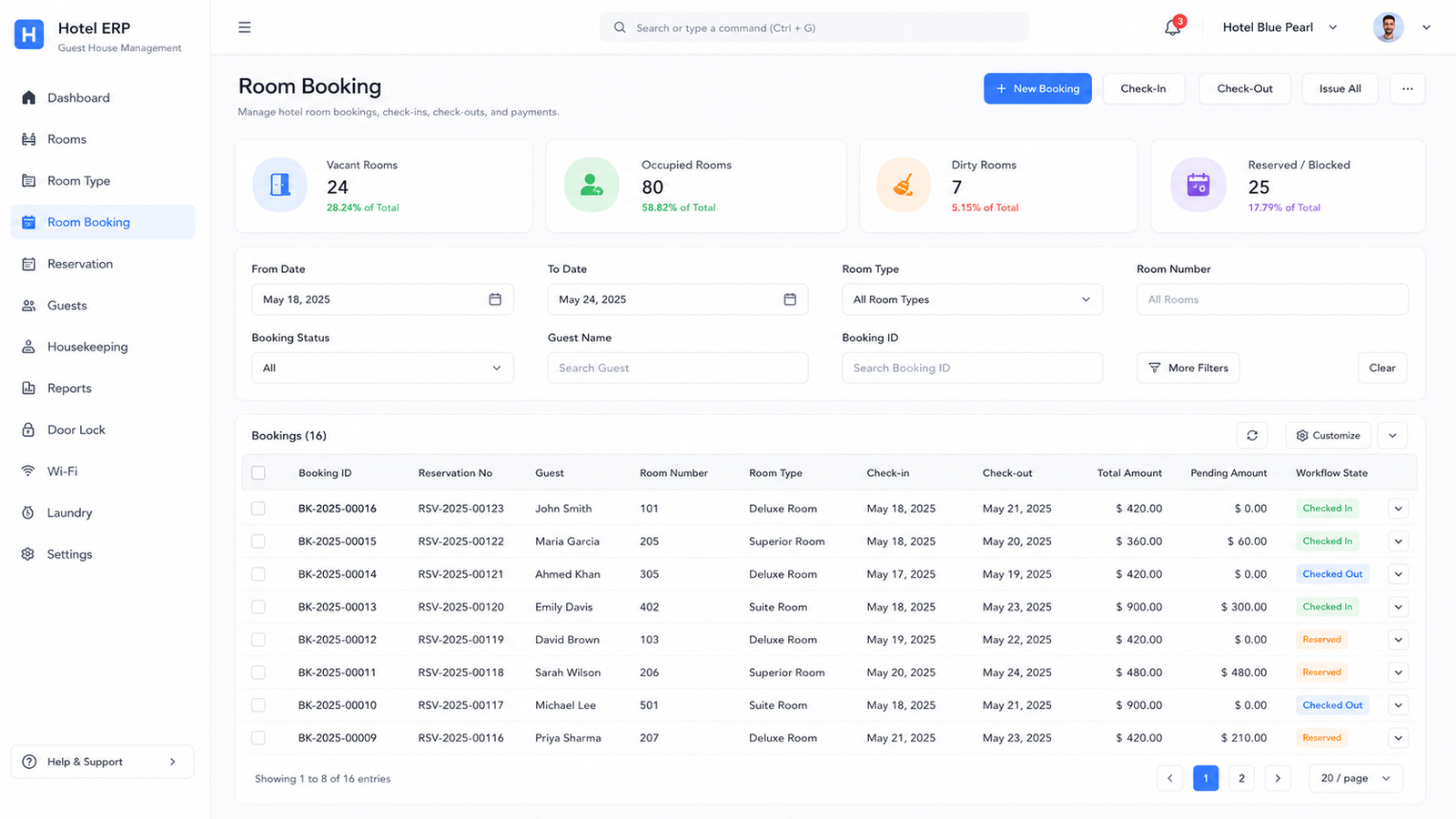Click the Guest Name search field

coord(677,368)
